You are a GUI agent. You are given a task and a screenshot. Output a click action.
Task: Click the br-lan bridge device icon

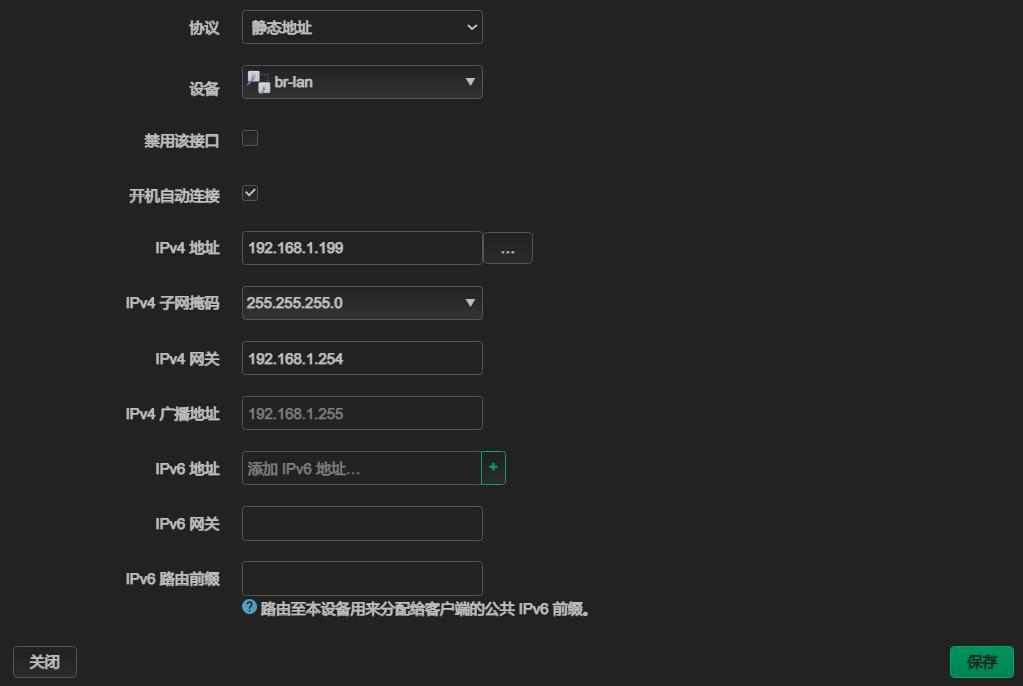point(259,82)
